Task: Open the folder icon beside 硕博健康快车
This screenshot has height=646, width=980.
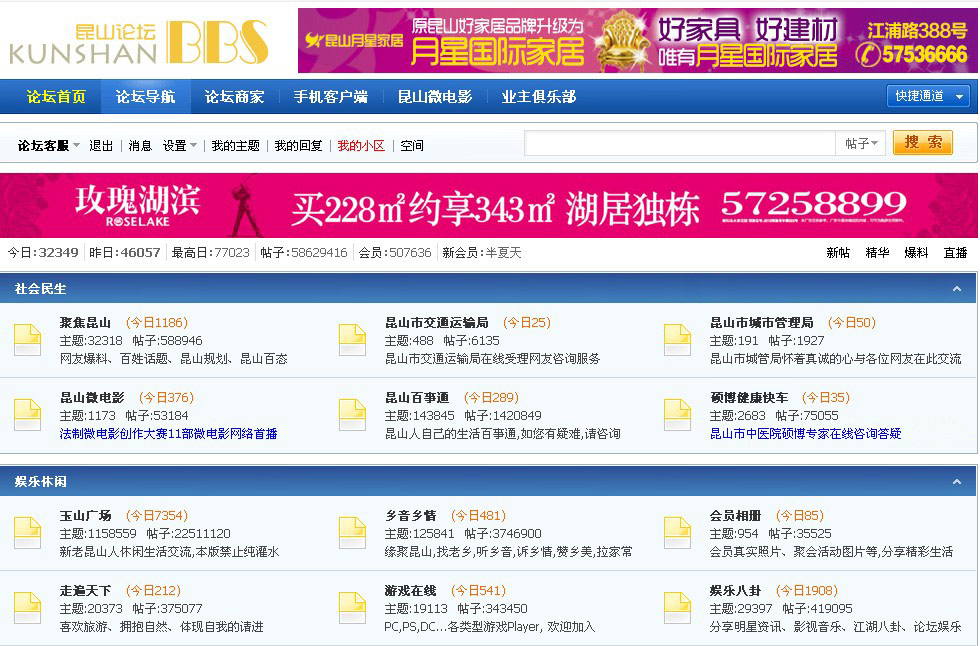Action: click(678, 415)
